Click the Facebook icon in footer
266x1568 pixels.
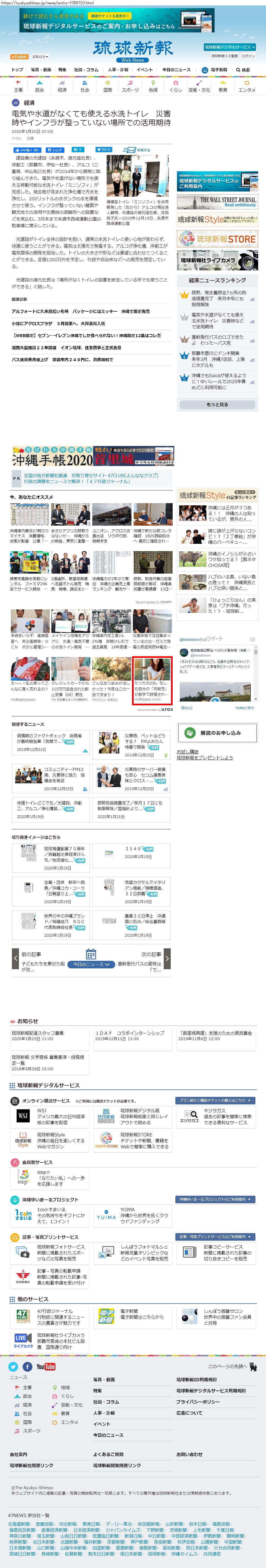(x=27, y=1366)
